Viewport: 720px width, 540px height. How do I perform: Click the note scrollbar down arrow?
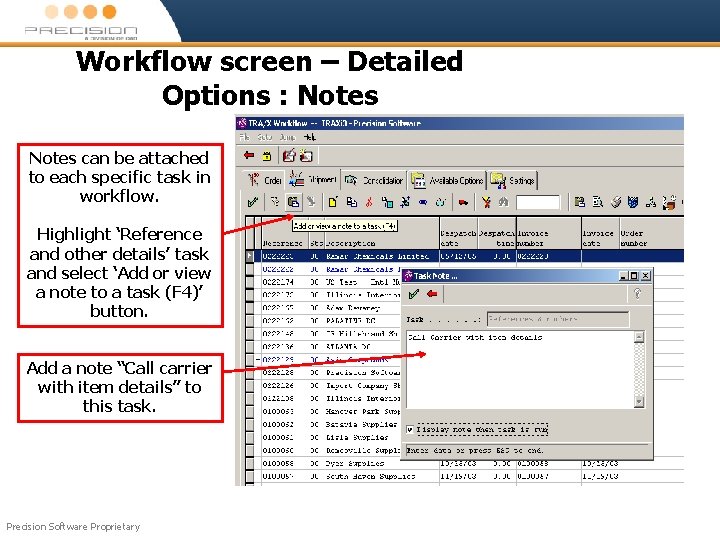(x=639, y=402)
